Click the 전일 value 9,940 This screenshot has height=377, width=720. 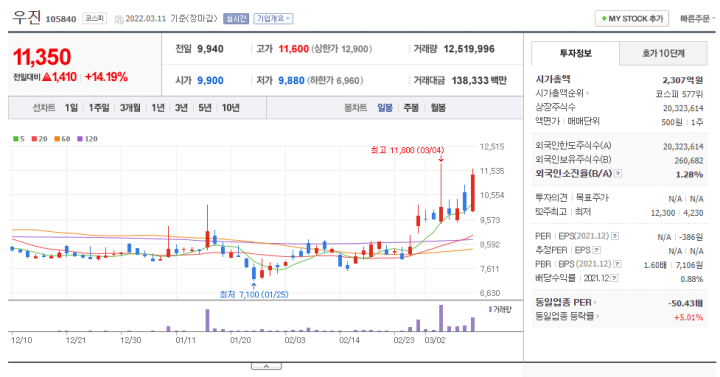[x=210, y=49]
